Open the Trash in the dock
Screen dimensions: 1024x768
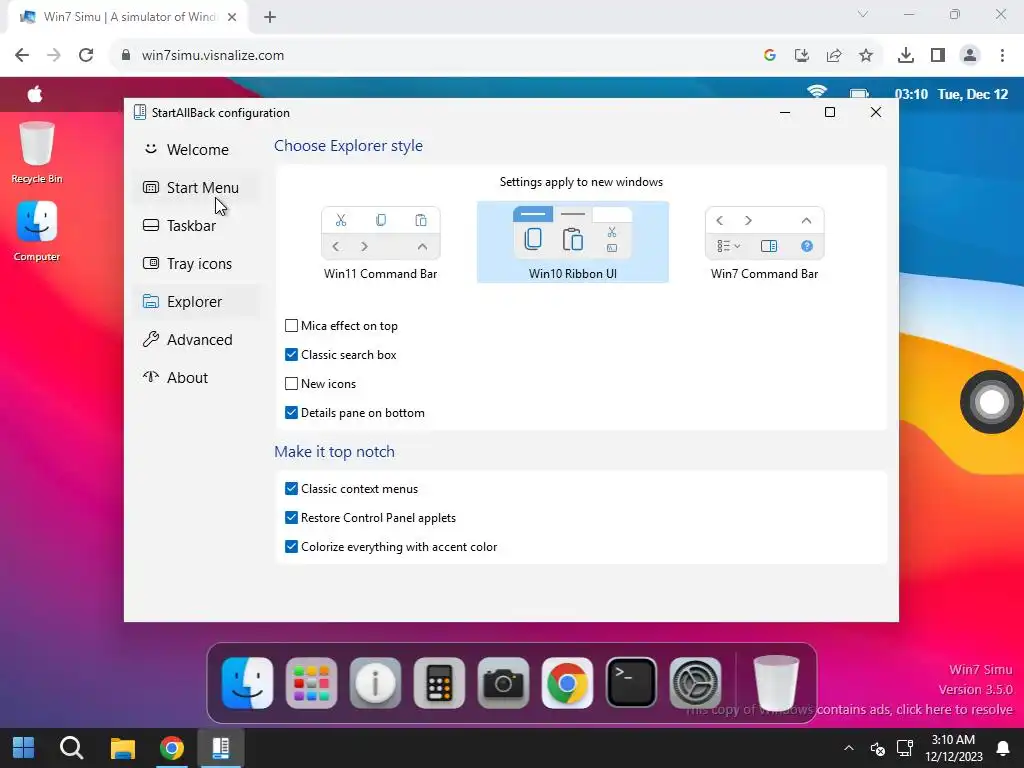click(776, 682)
